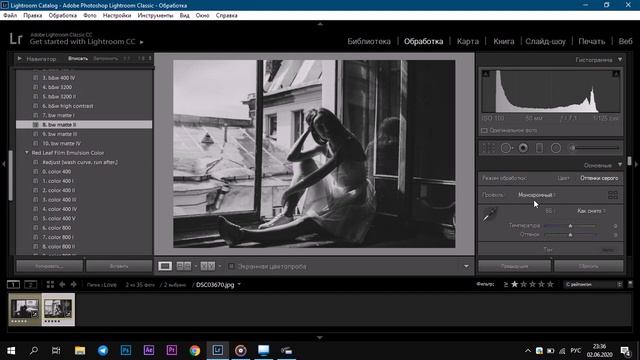Toggle the original photo checkbox under histogram
The height and width of the screenshot is (360, 640).
point(484,131)
